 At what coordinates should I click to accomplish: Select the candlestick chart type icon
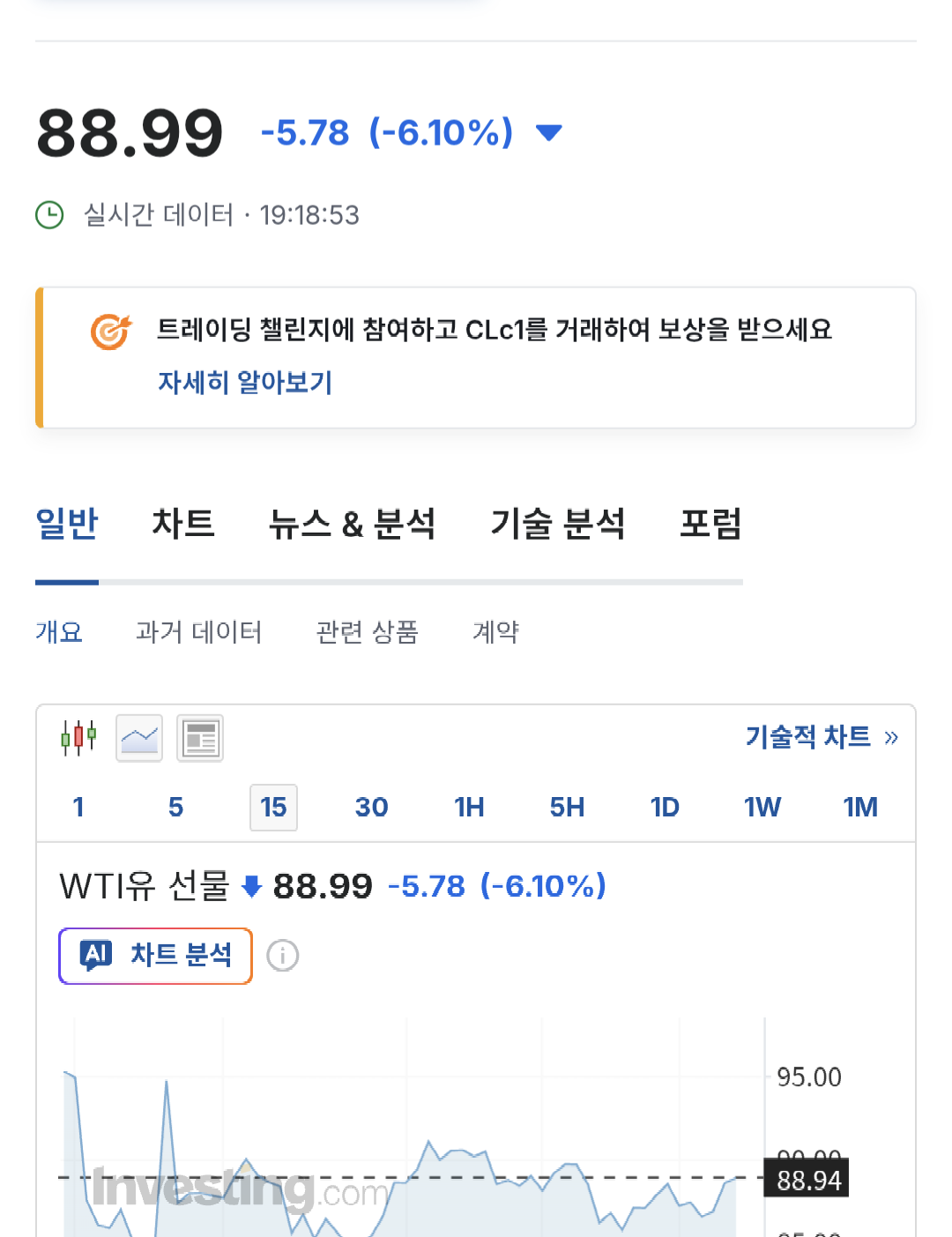tap(78, 737)
